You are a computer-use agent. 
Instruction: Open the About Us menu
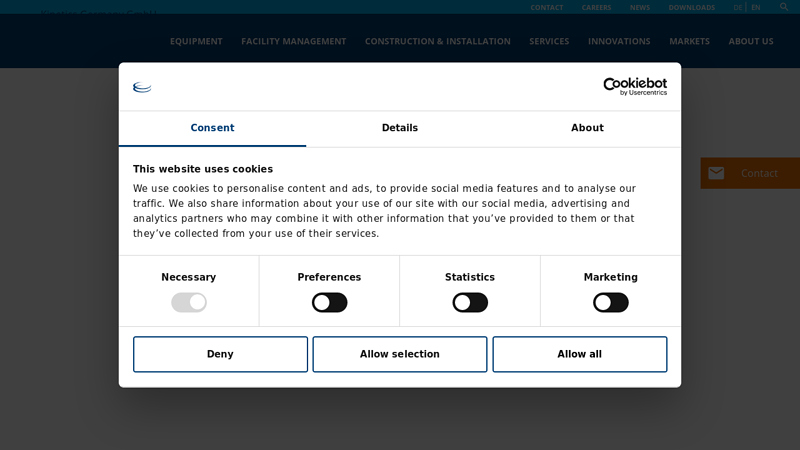(751, 41)
